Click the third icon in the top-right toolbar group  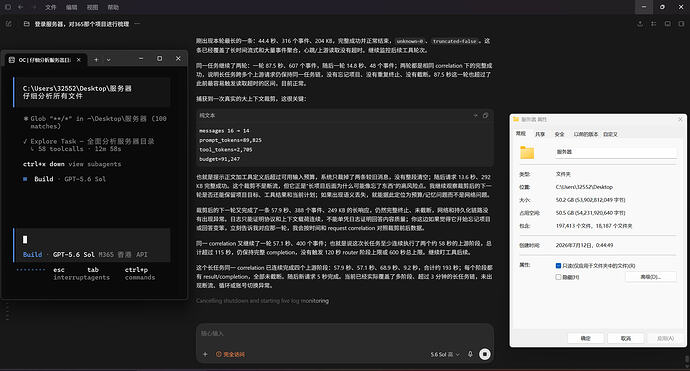[668, 24]
